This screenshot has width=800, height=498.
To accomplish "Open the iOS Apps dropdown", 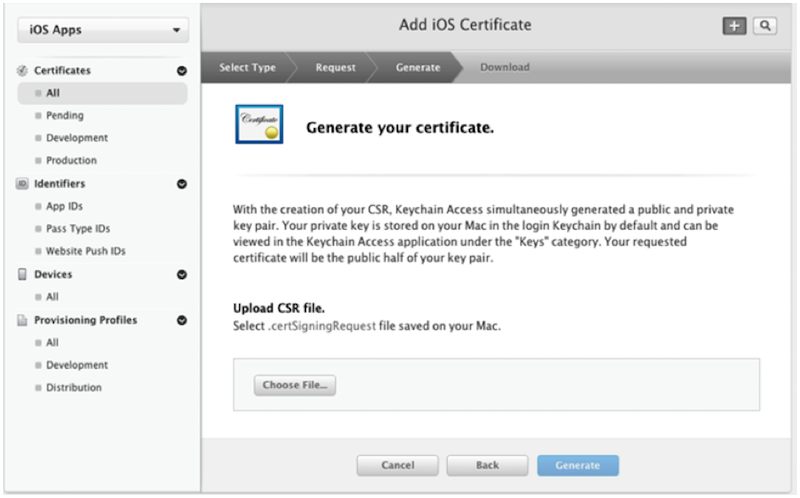I will [x=102, y=30].
